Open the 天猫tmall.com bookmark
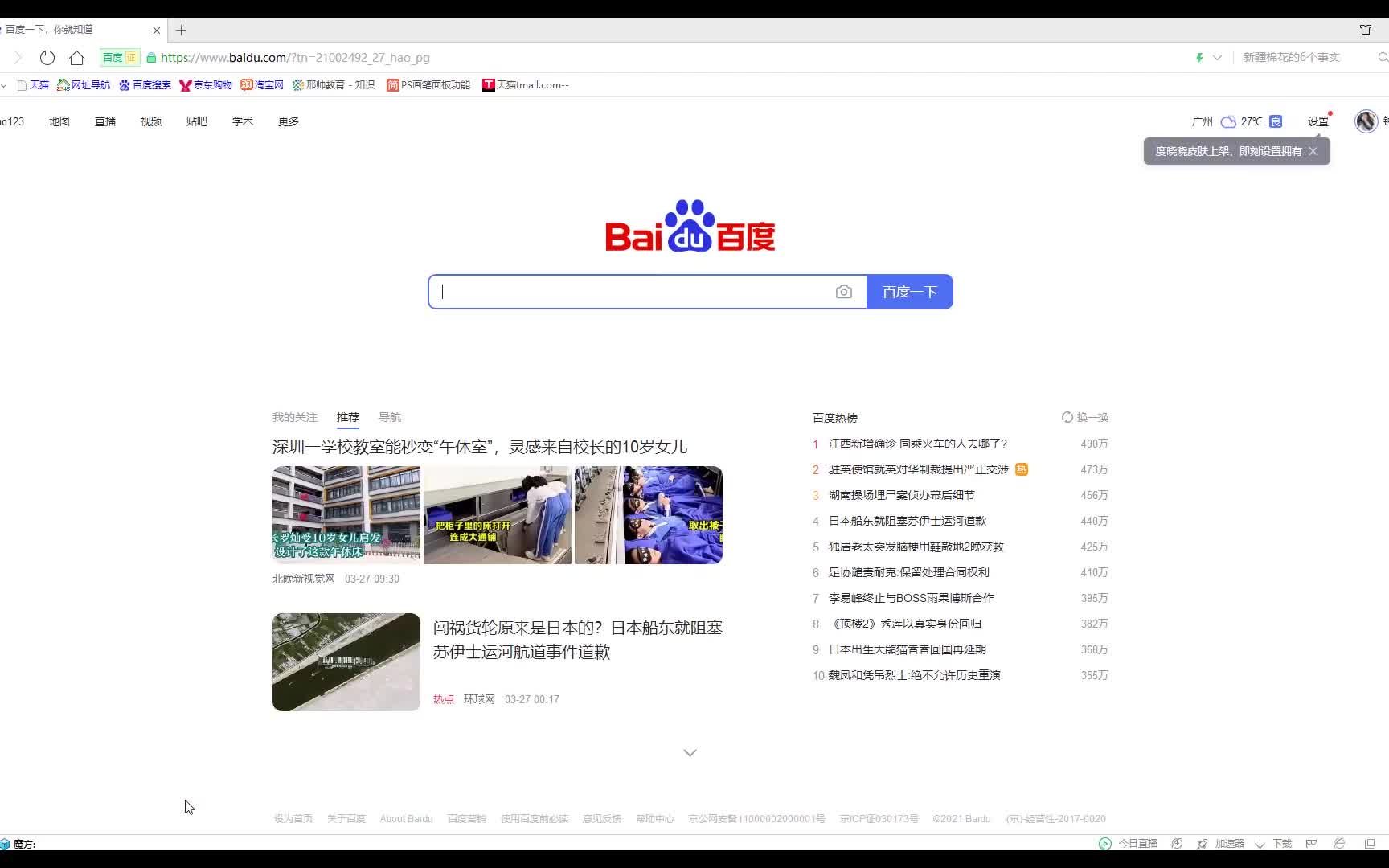This screenshot has height=868, width=1389. pos(526,85)
